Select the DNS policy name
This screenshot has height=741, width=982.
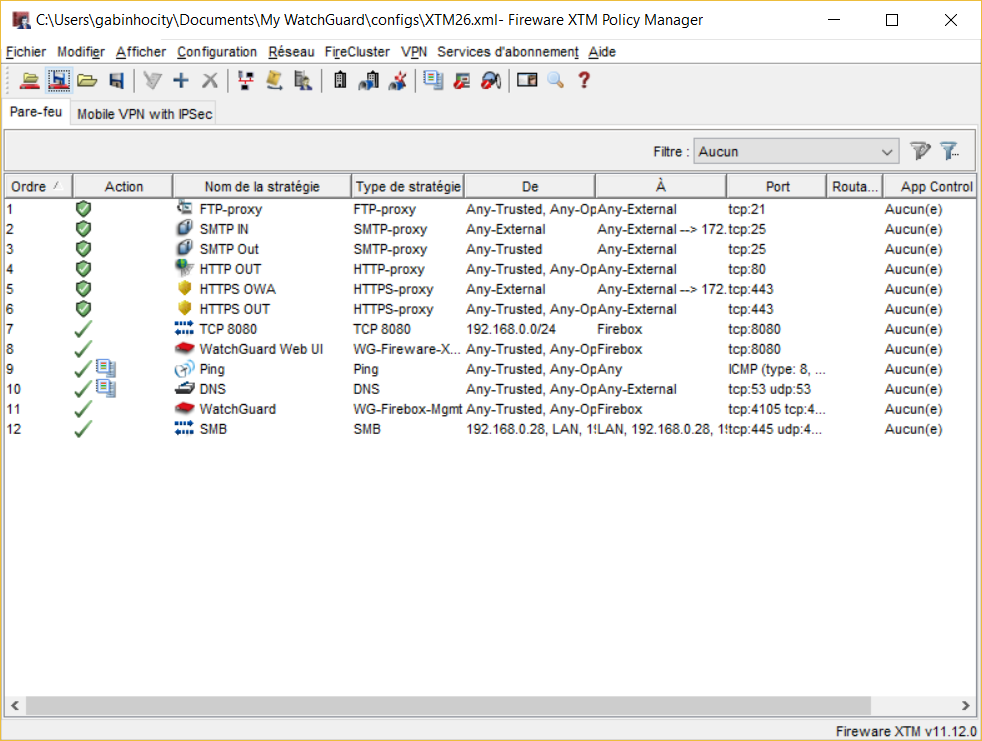coord(212,389)
